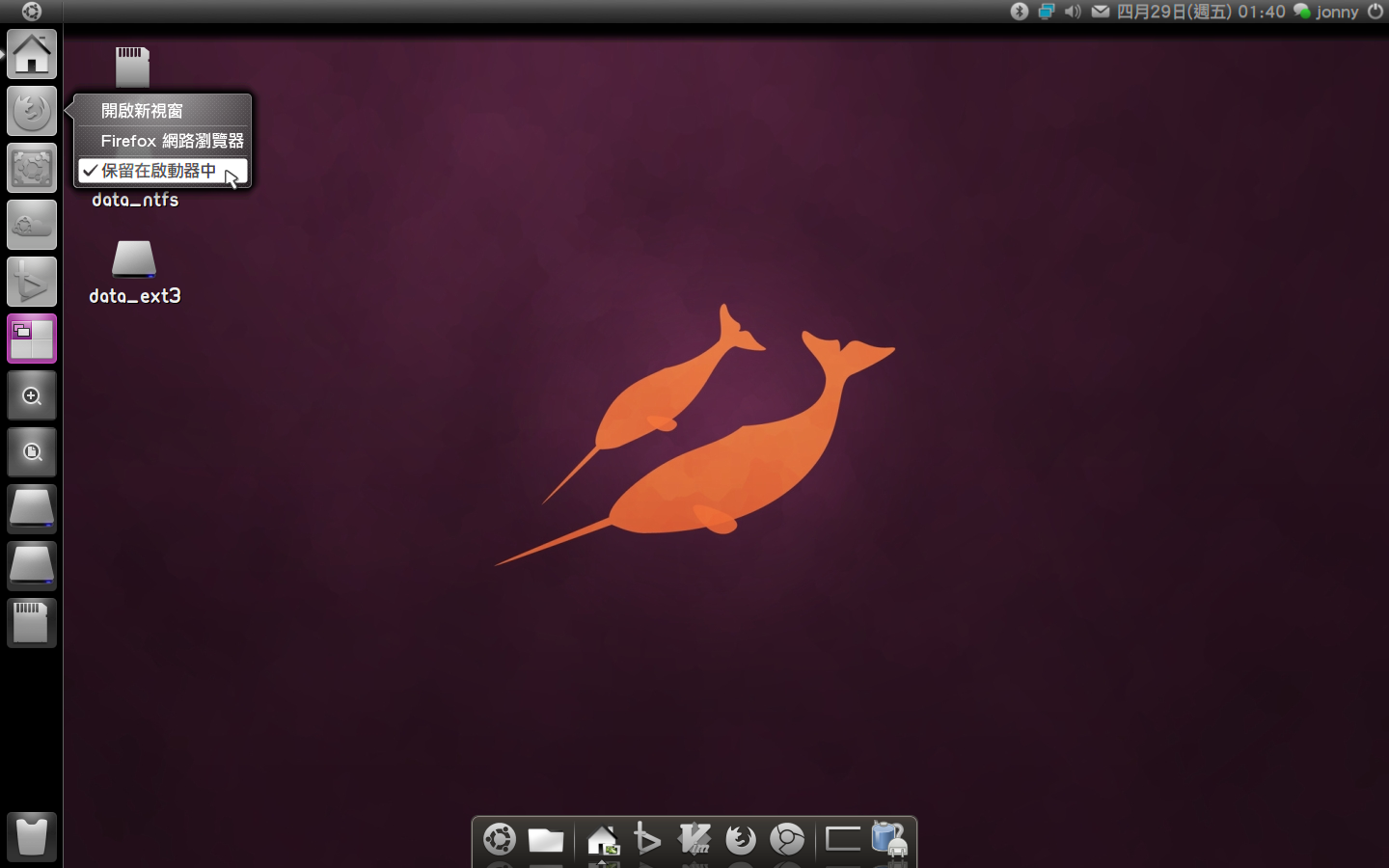Open the Home Folder in the launcher
Viewport: 1389px width, 868px height.
[x=32, y=54]
